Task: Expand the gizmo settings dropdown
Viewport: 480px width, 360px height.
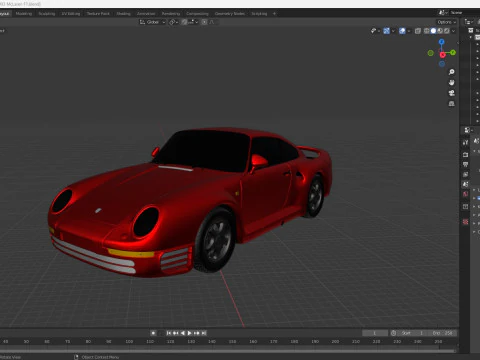Action: tap(393, 31)
